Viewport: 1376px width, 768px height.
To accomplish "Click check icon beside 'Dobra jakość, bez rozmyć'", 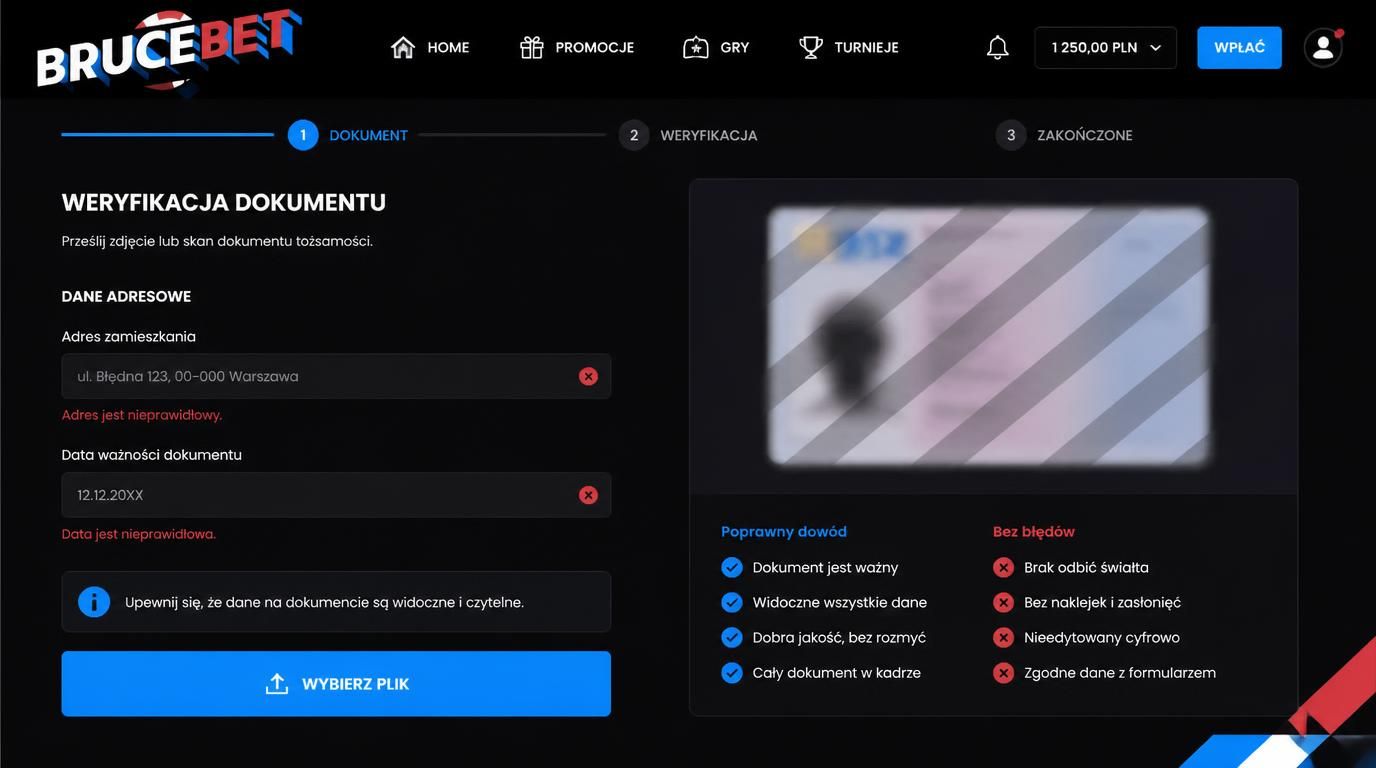I will pyautogui.click(x=732, y=638).
